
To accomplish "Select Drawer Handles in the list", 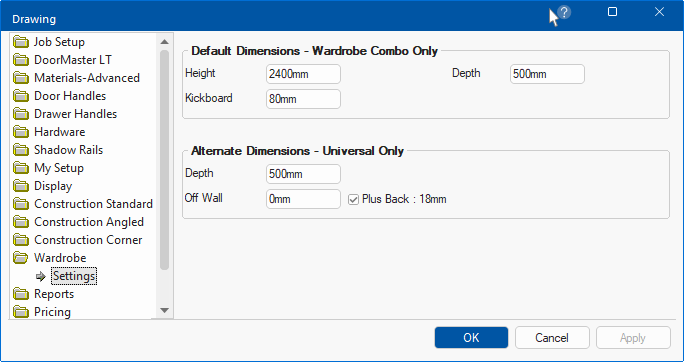I will point(75,114).
